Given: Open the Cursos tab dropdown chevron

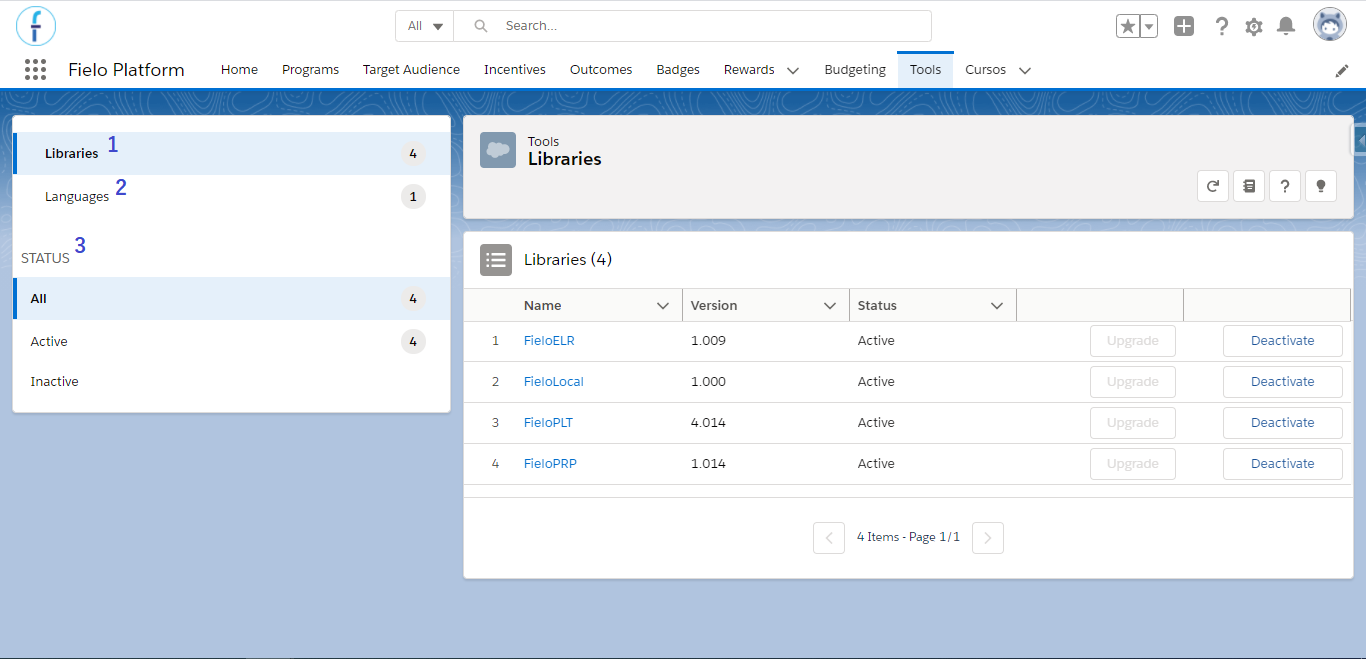Looking at the screenshot, I should pos(1024,70).
